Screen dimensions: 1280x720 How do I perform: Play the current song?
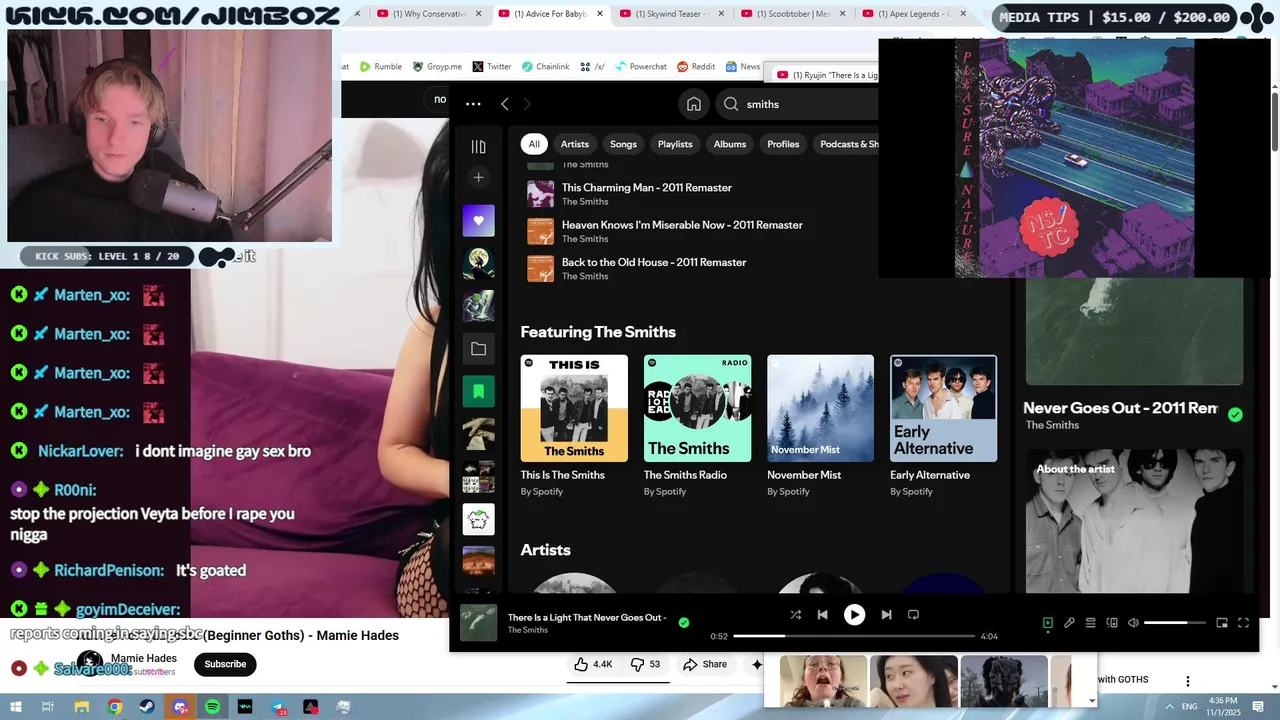point(854,615)
